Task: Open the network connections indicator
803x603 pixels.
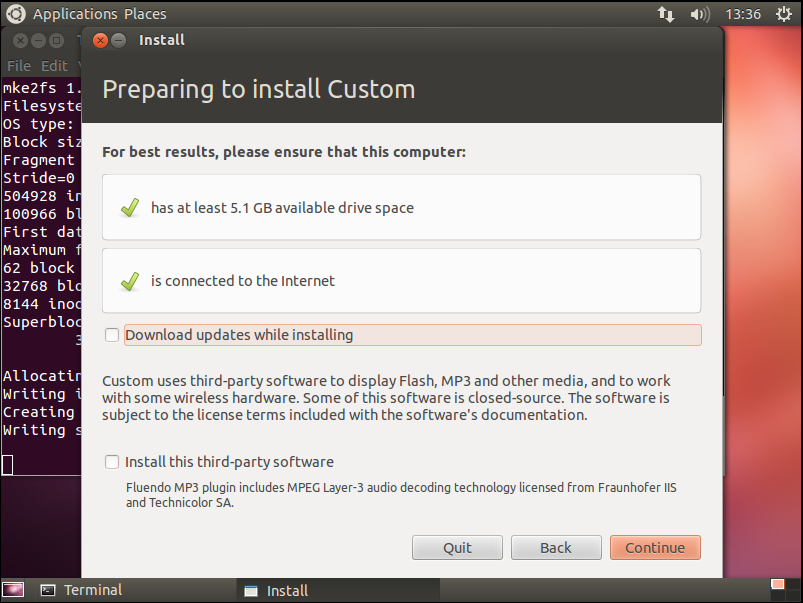Action: click(665, 14)
